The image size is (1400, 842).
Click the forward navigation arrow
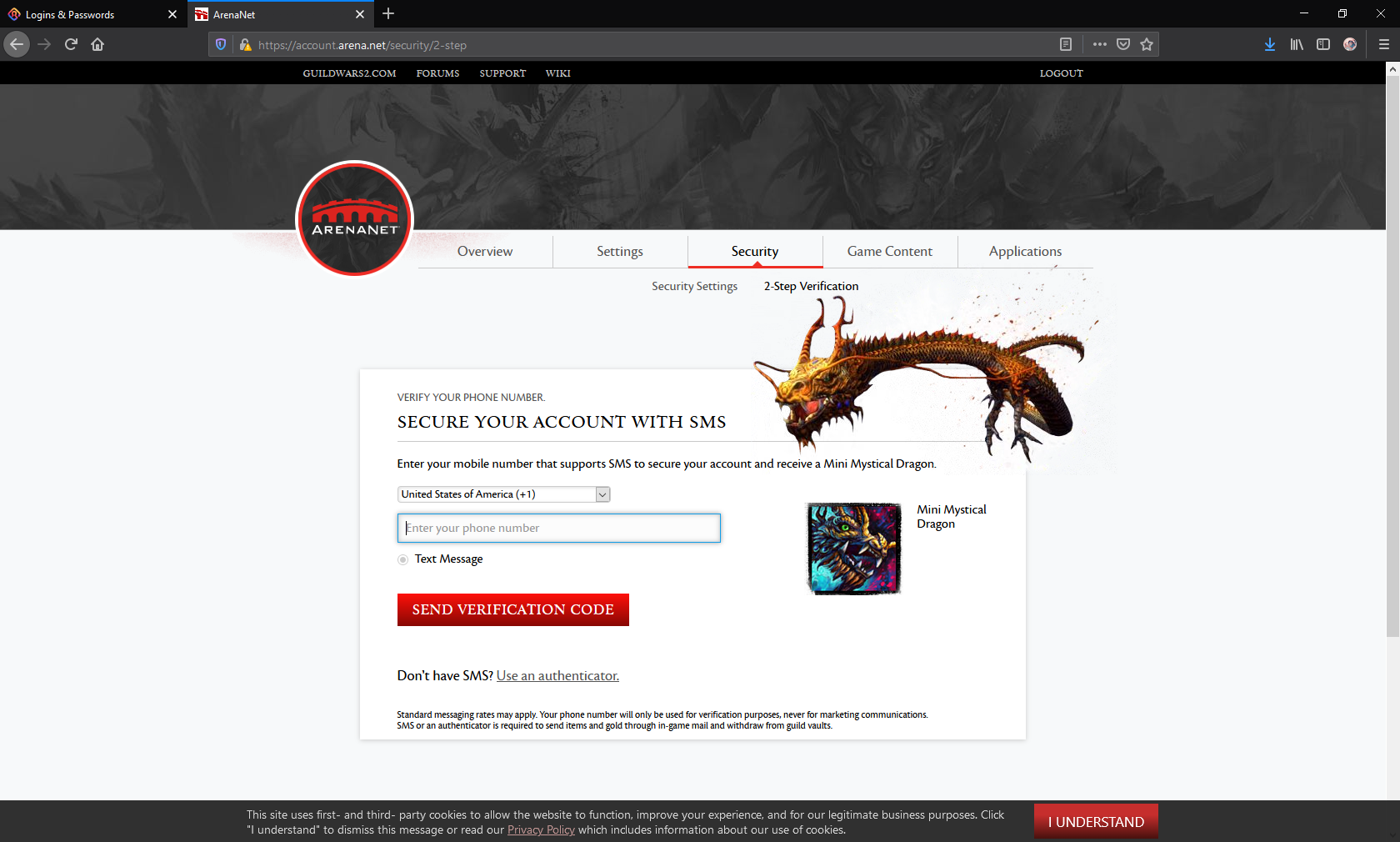[x=45, y=44]
